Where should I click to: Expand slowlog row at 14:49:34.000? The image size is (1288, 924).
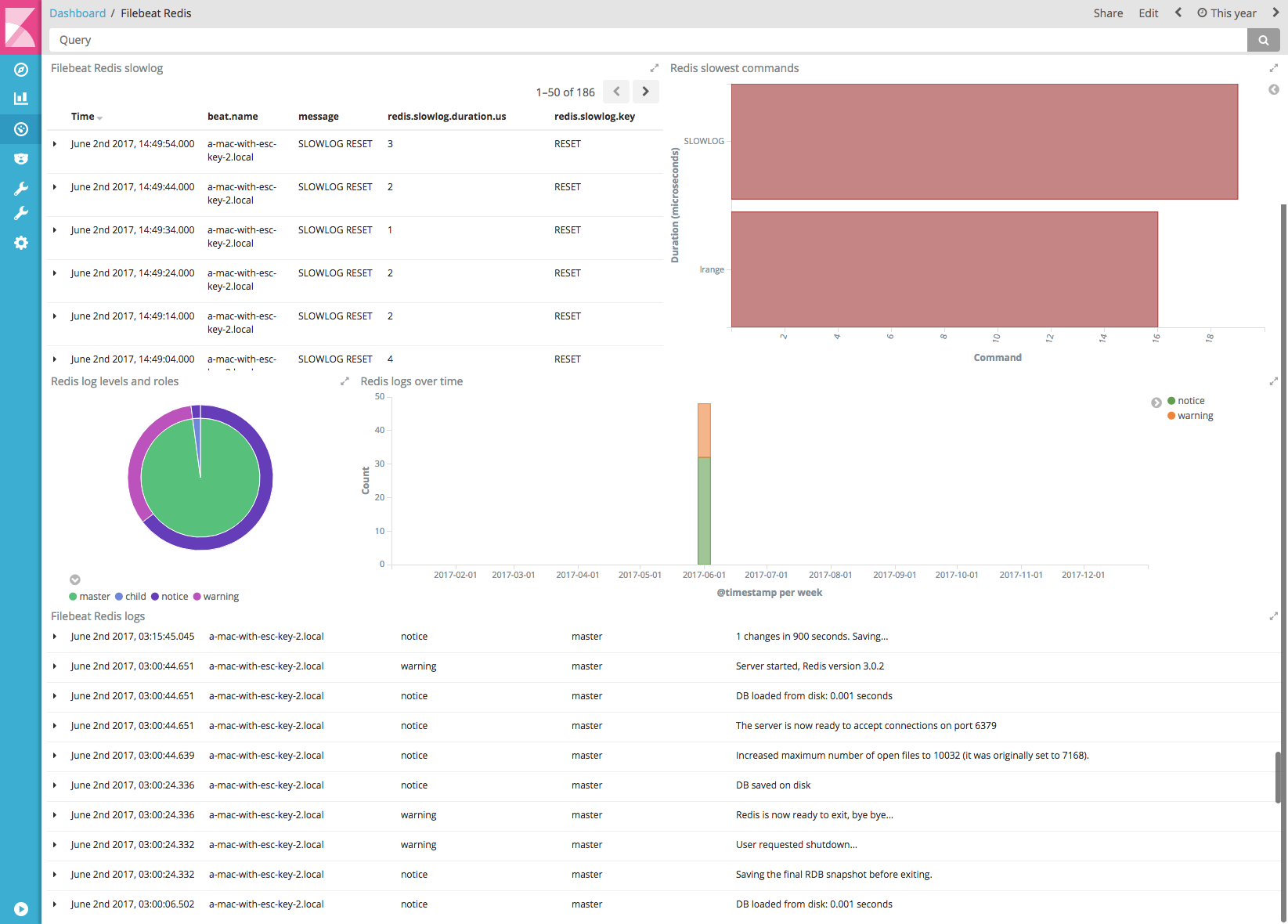point(55,230)
